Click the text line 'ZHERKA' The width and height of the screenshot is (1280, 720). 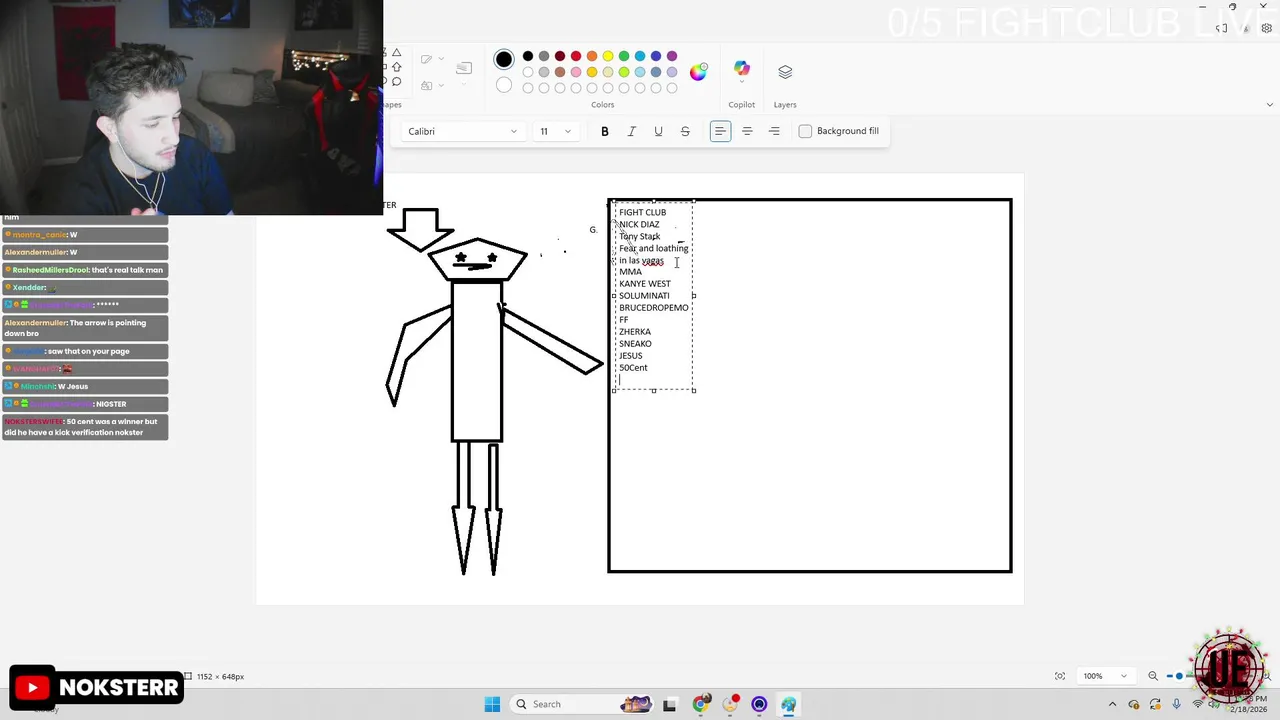tap(635, 332)
